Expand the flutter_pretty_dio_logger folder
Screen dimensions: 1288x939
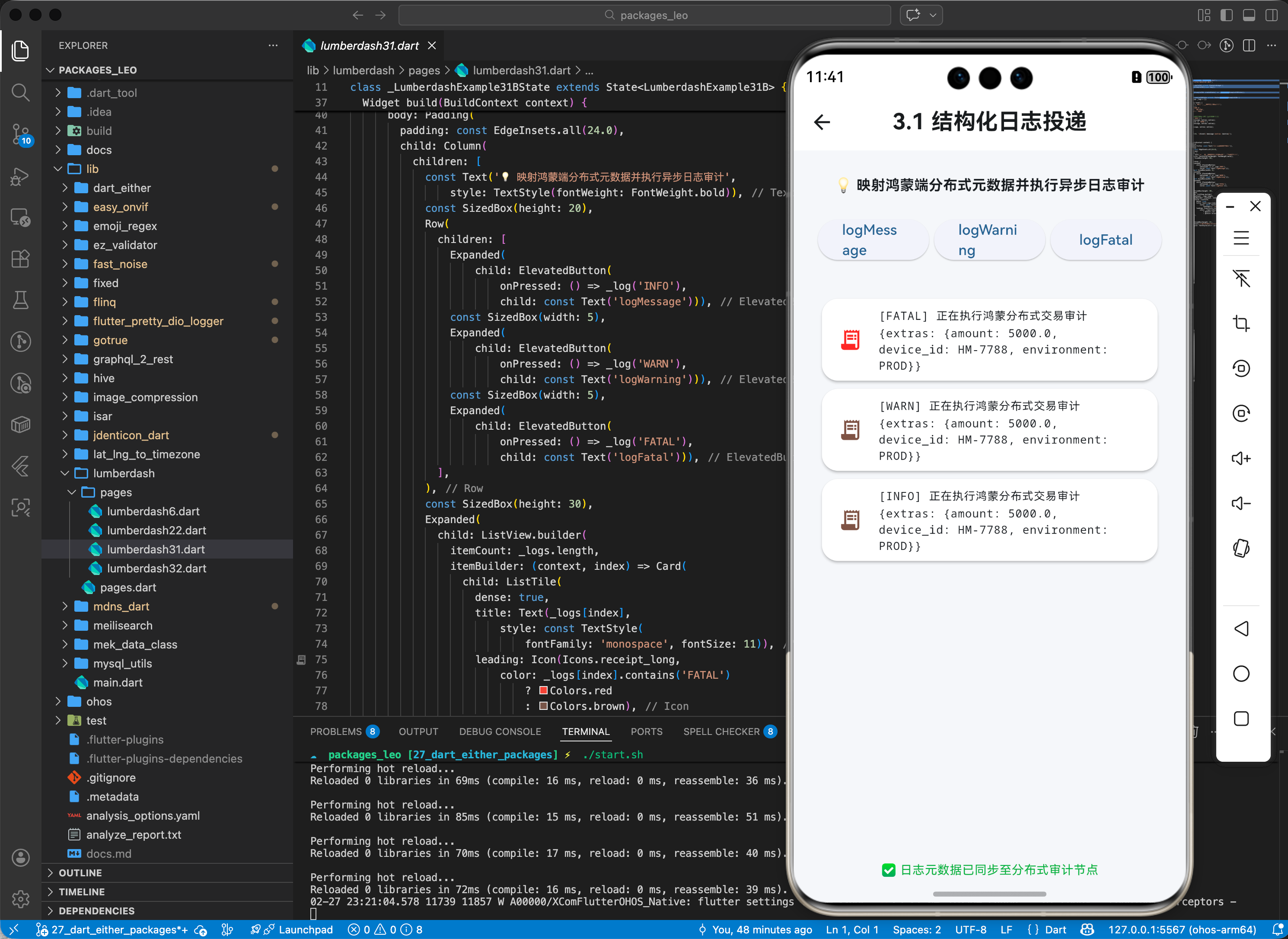(x=157, y=321)
